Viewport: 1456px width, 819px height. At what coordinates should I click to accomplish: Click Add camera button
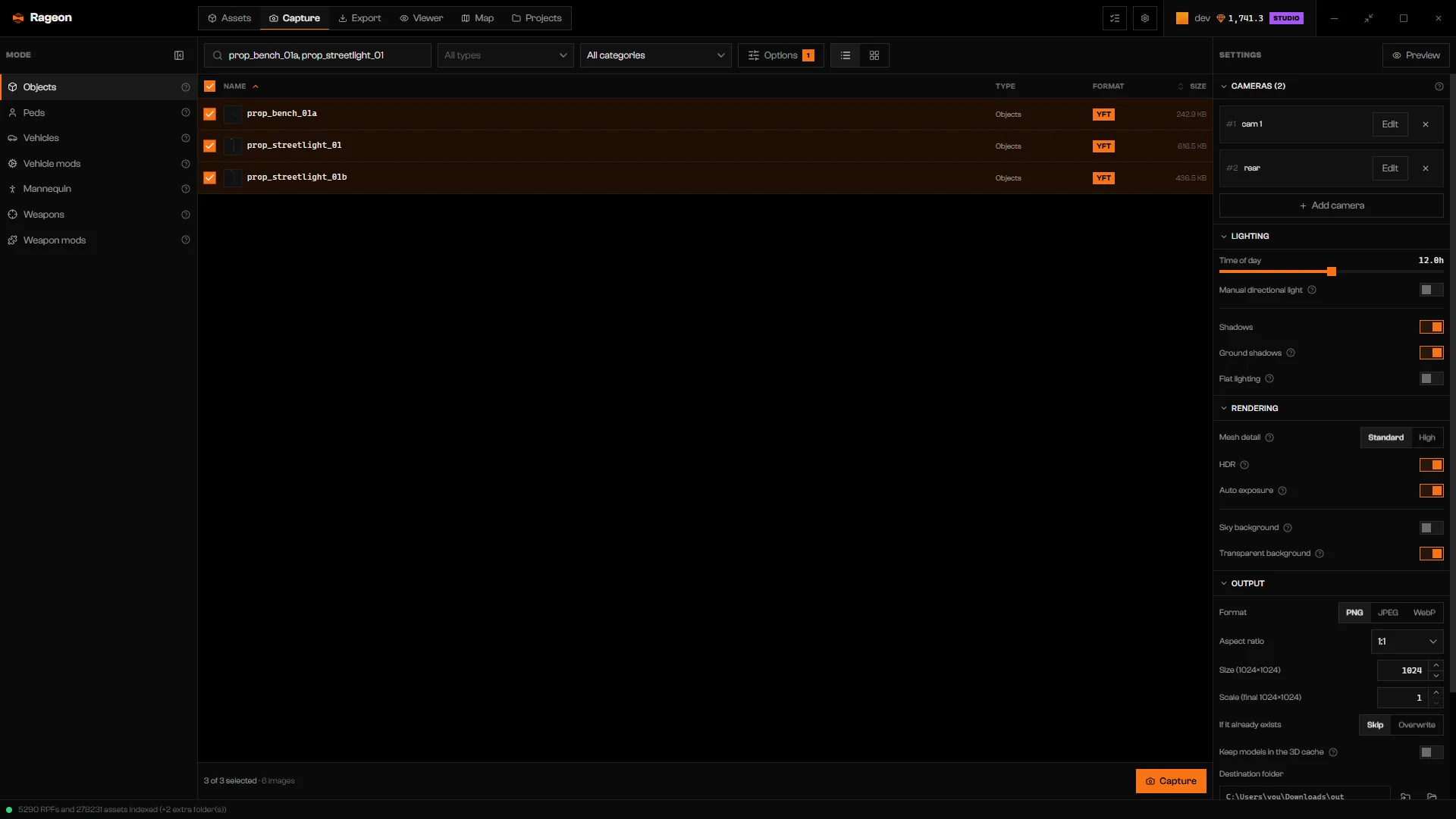tap(1332, 206)
